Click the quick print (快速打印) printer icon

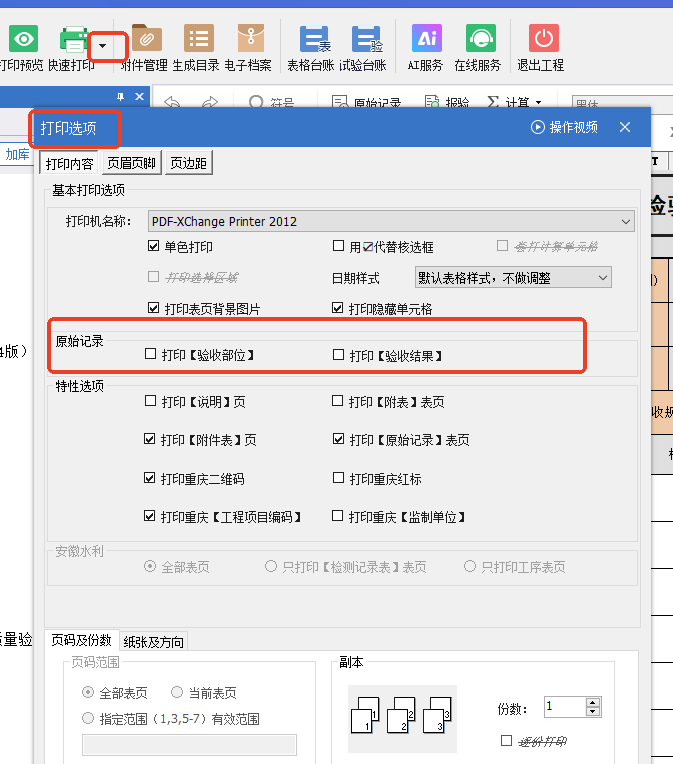pyautogui.click(x=74, y=39)
